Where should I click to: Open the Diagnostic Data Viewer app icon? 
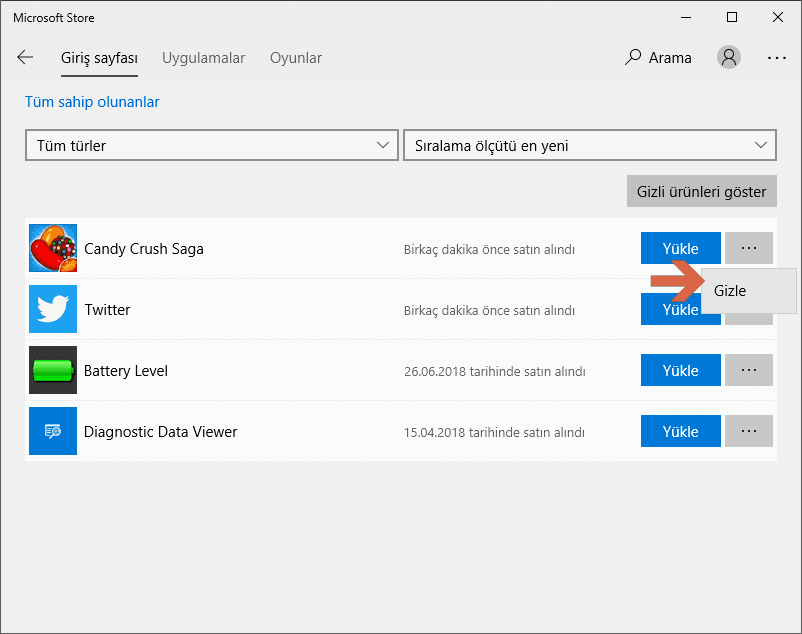[53, 431]
